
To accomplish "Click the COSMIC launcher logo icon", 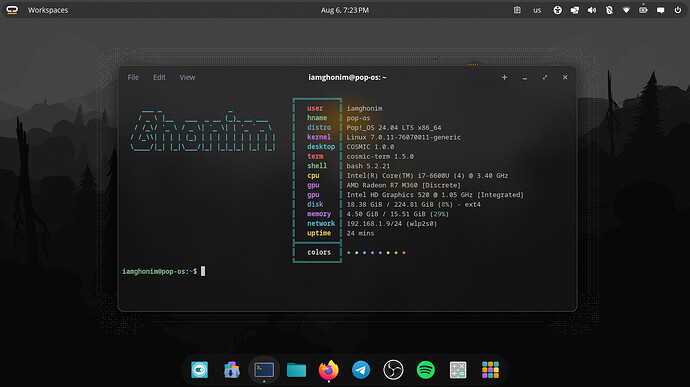I will [x=12, y=10].
